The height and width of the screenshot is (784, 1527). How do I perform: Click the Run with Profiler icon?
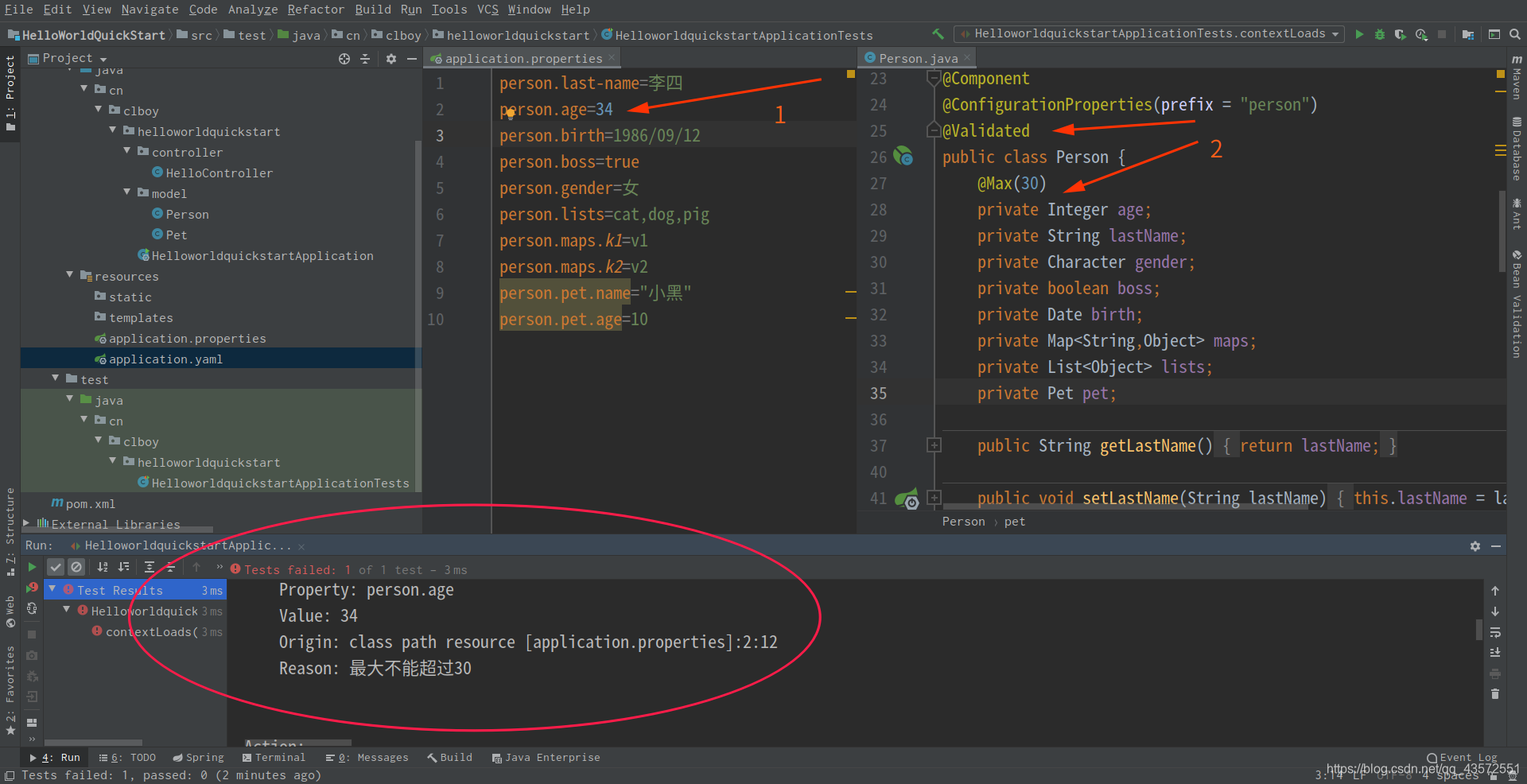pos(1421,34)
